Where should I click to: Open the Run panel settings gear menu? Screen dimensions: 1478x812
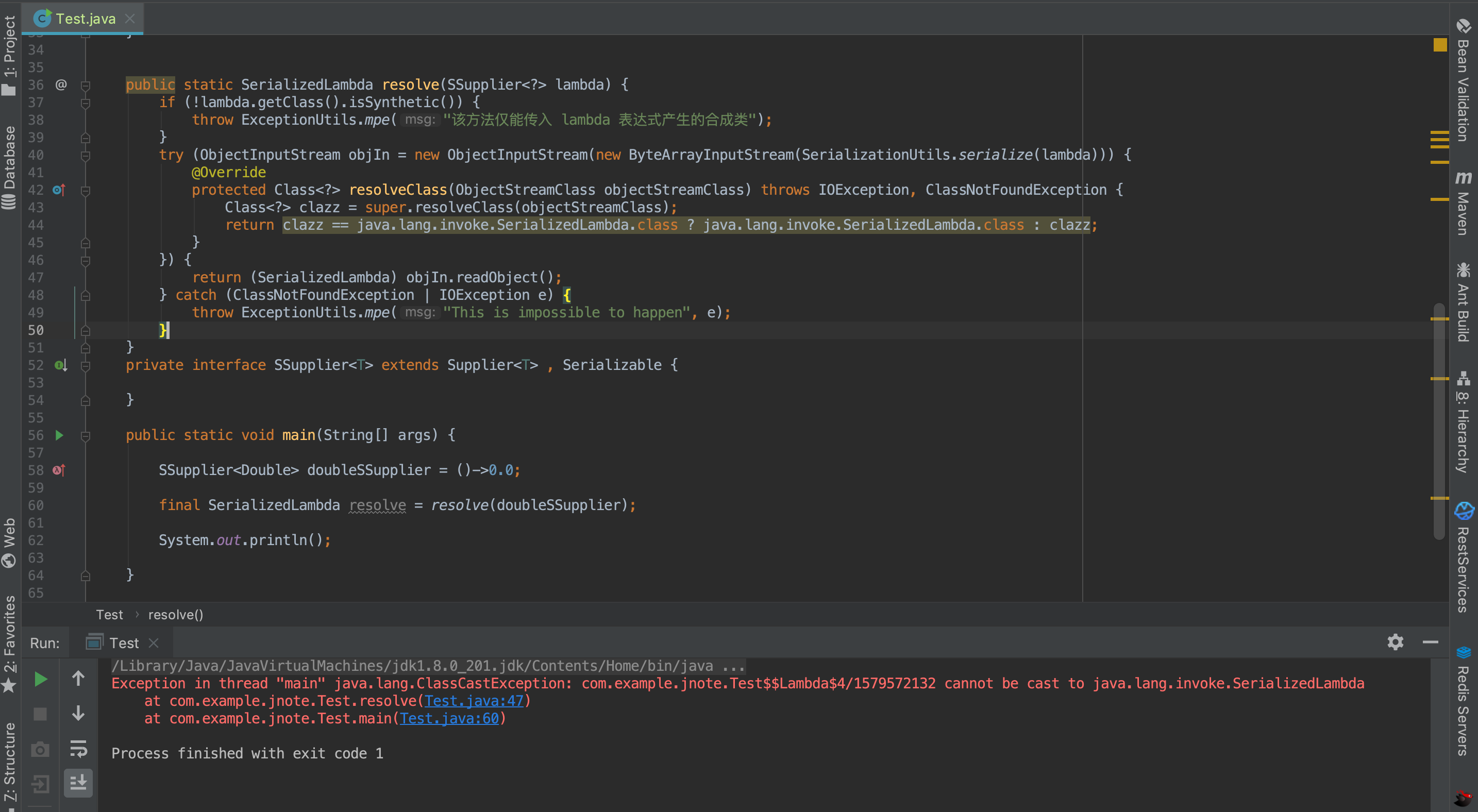point(1396,642)
